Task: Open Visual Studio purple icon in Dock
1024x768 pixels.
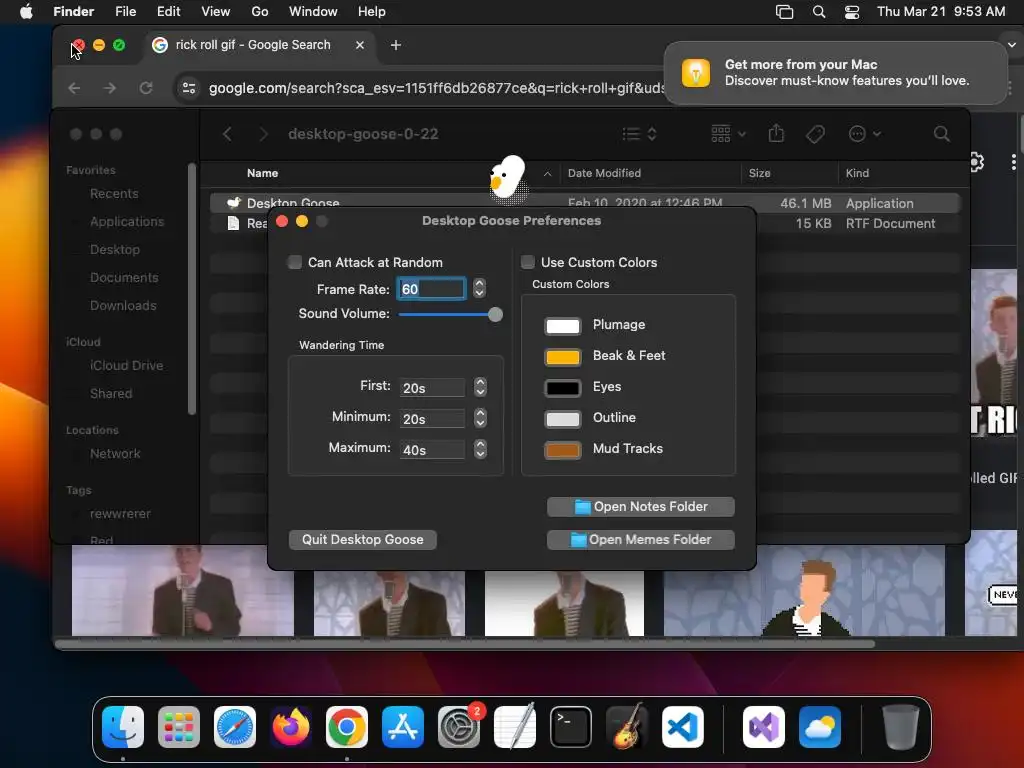Action: point(764,727)
